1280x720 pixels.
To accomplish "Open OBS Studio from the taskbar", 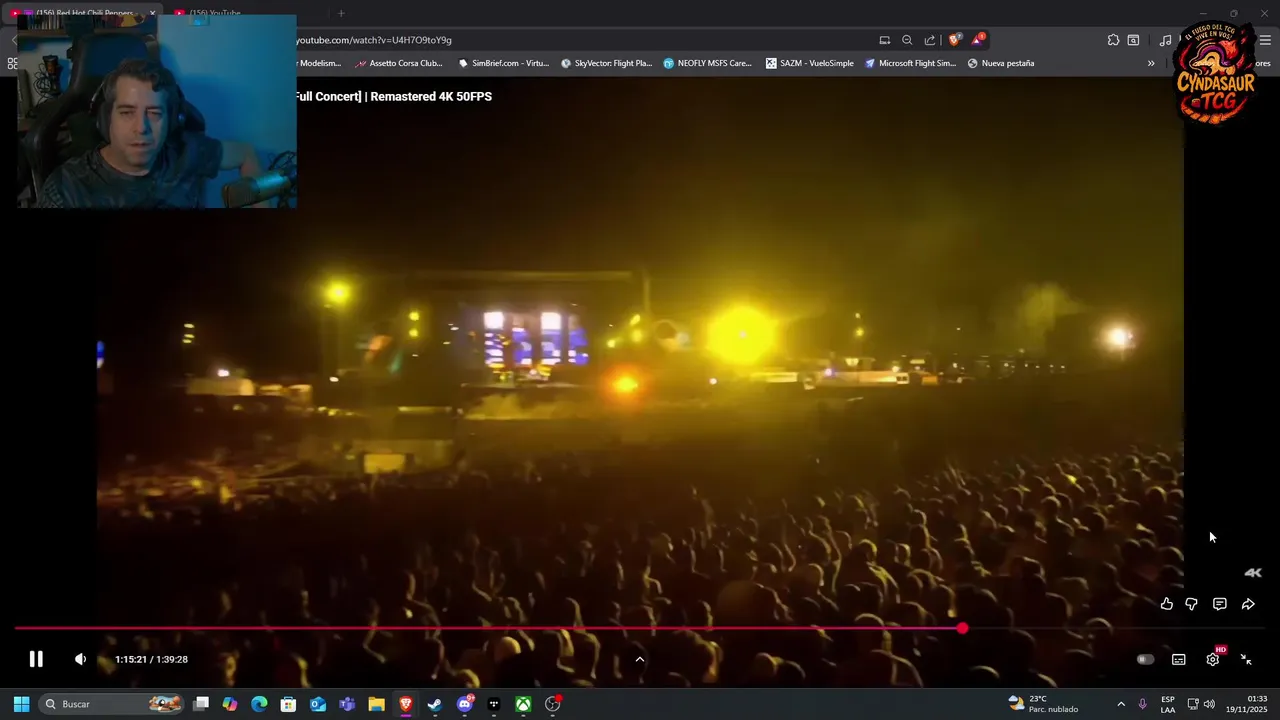I will (553, 704).
